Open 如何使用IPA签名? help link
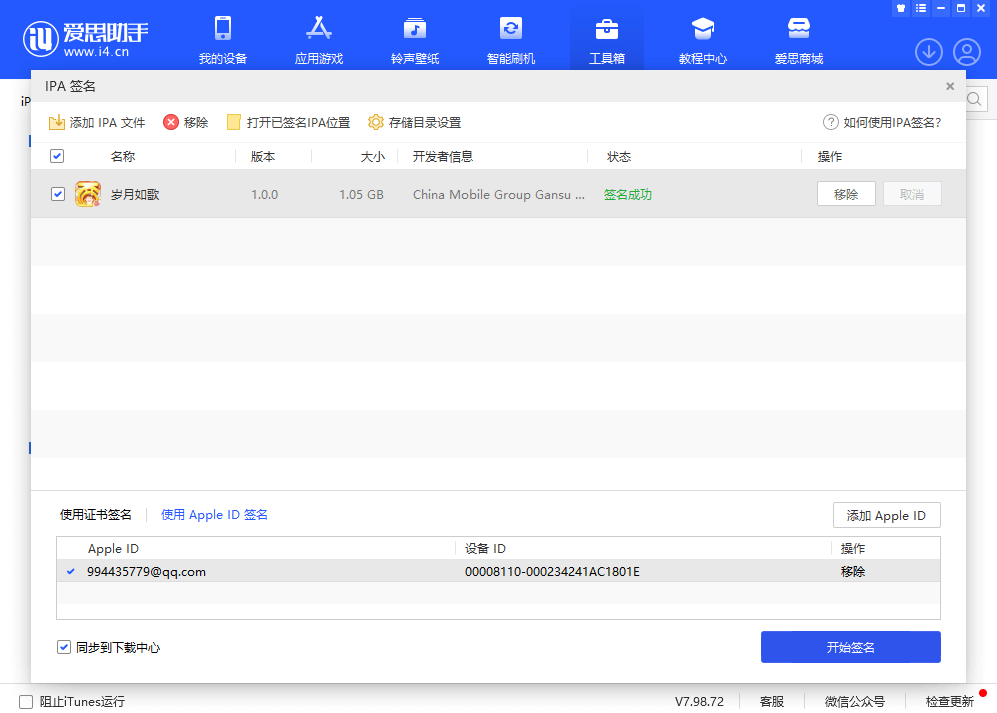997x713 pixels. [882, 122]
